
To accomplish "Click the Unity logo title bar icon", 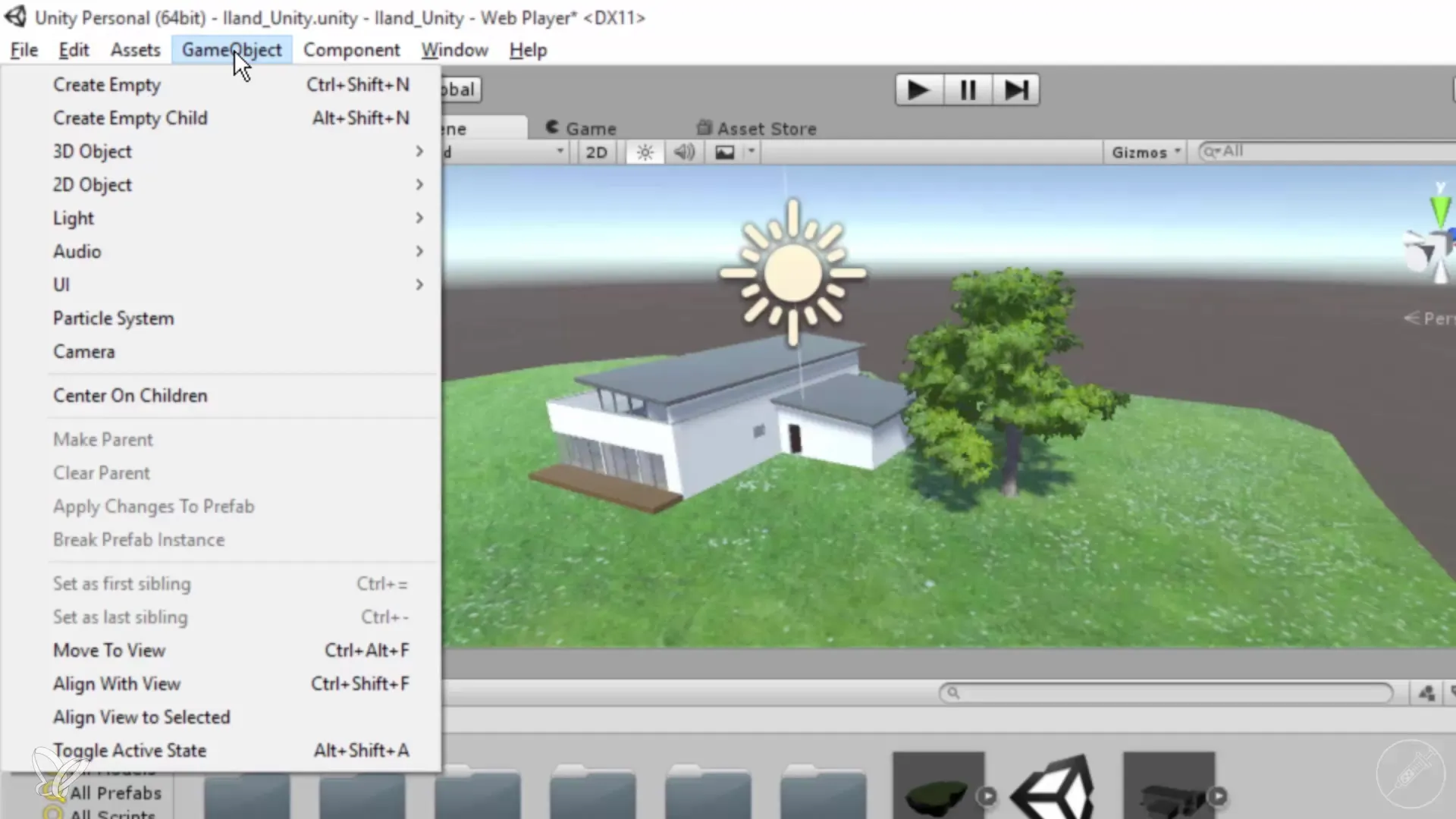I will (15, 17).
